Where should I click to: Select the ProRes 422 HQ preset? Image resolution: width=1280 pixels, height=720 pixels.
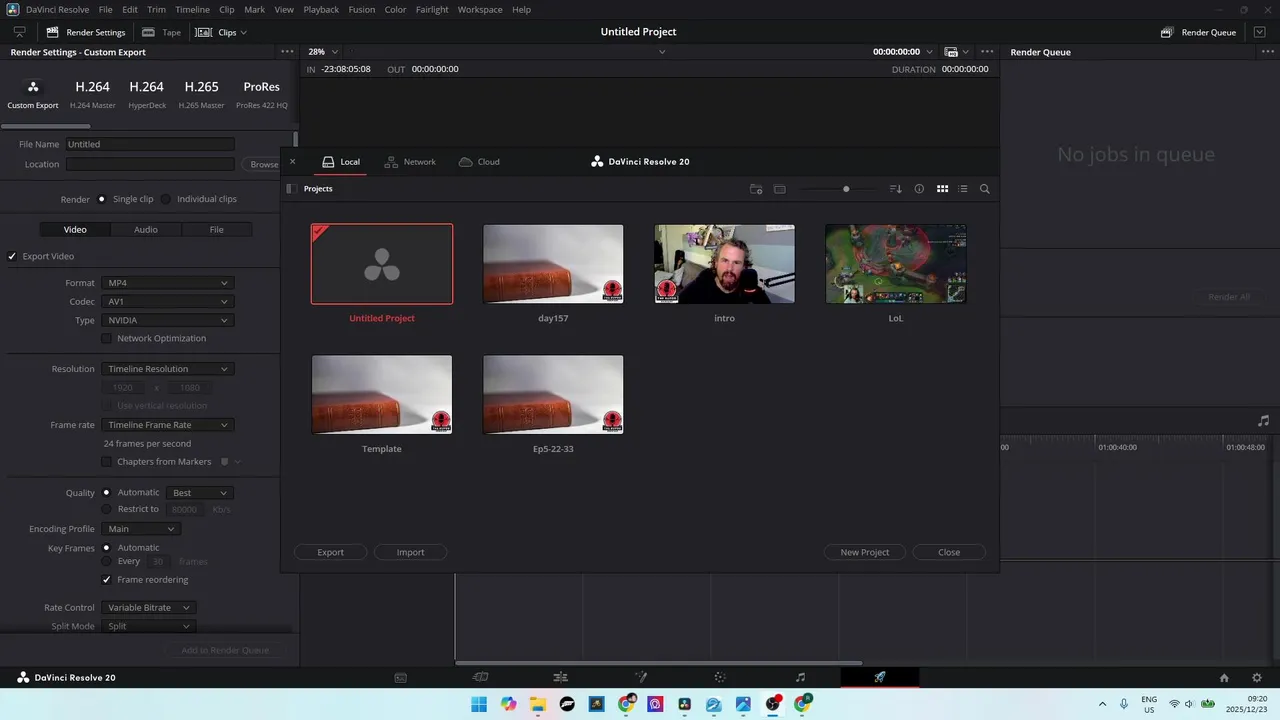coord(262,94)
